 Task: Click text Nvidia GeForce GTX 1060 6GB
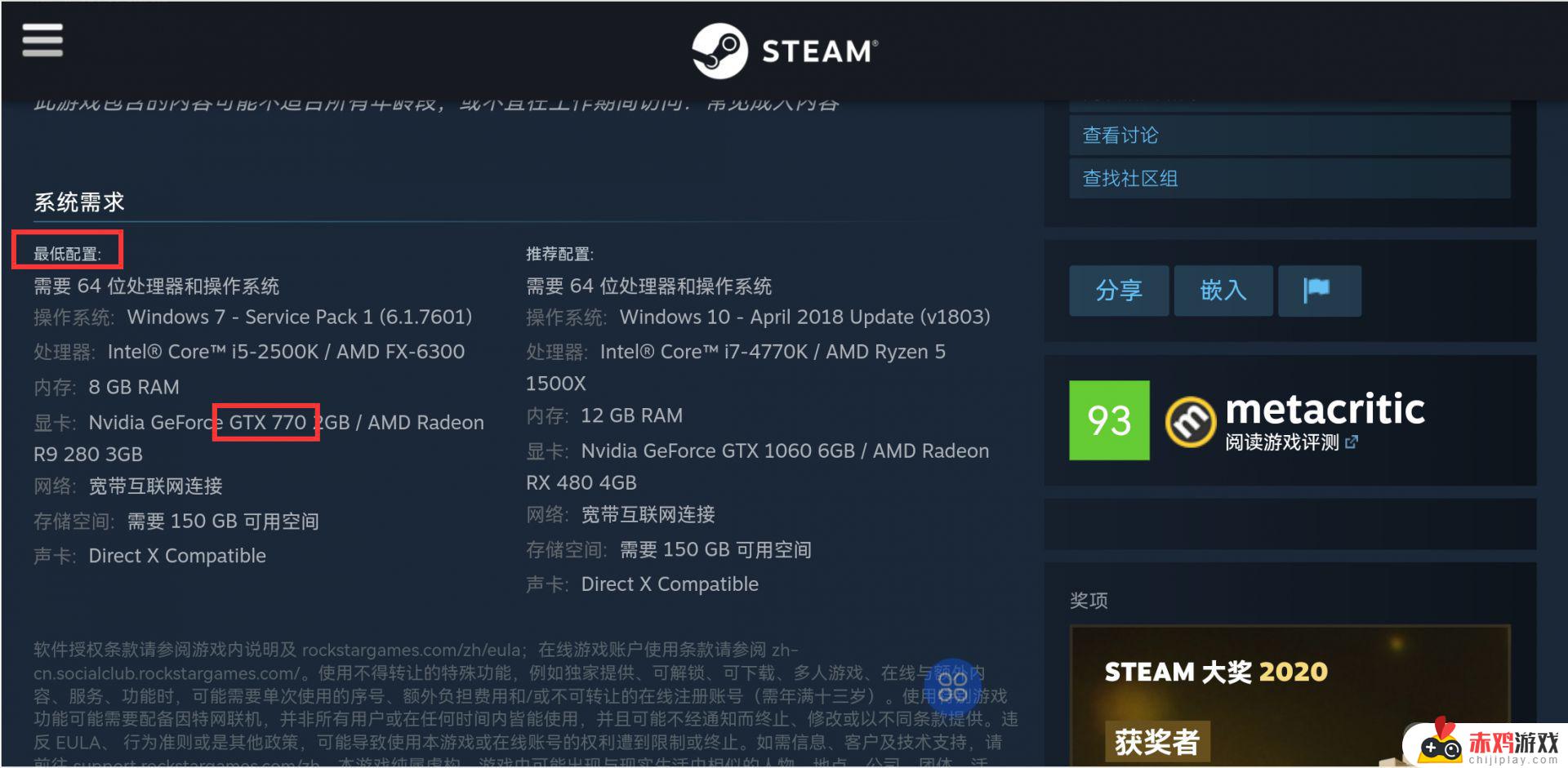pos(718,451)
